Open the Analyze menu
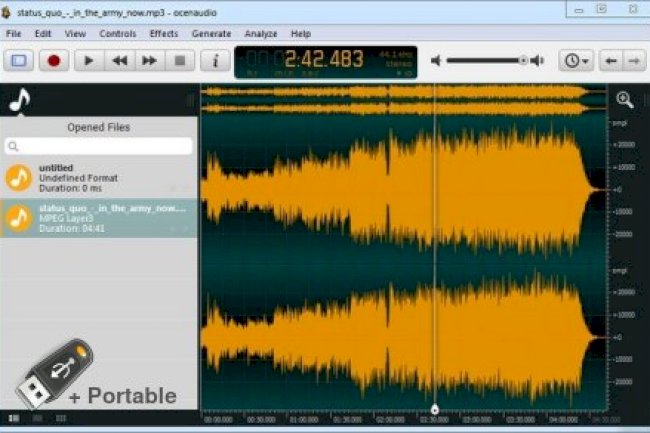 point(261,33)
